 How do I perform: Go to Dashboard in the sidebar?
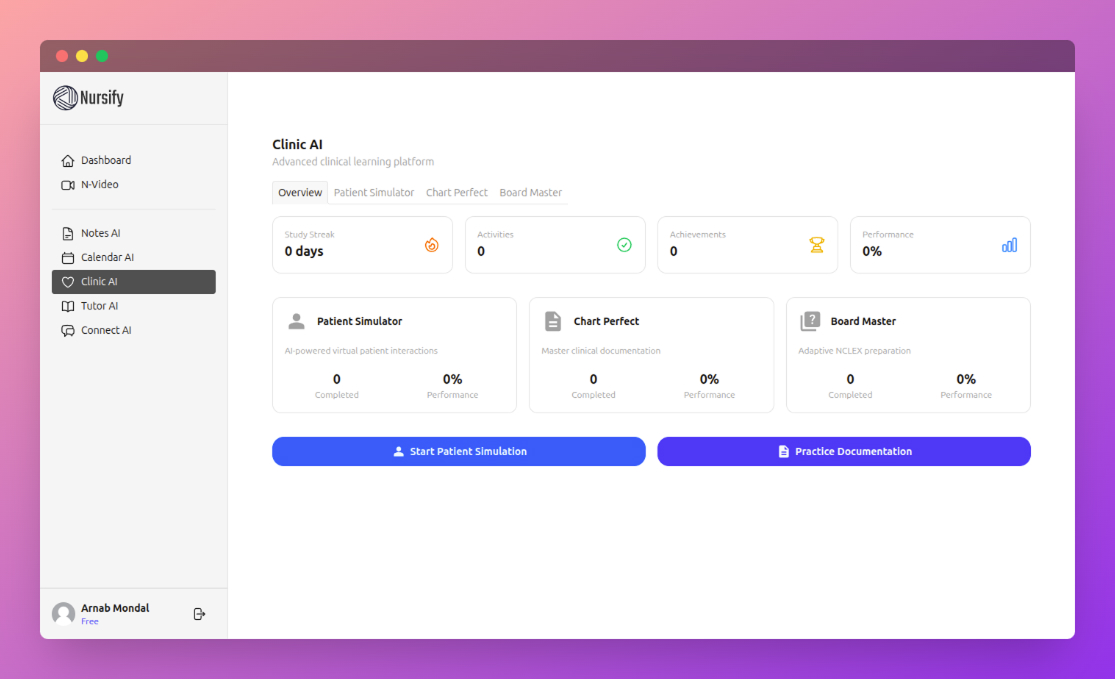pos(134,161)
